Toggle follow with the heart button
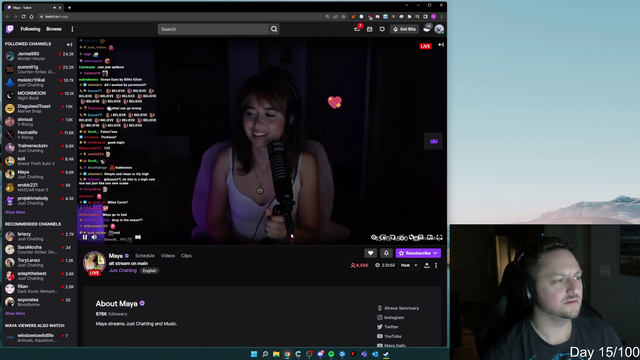640x360 pixels. [x=370, y=253]
